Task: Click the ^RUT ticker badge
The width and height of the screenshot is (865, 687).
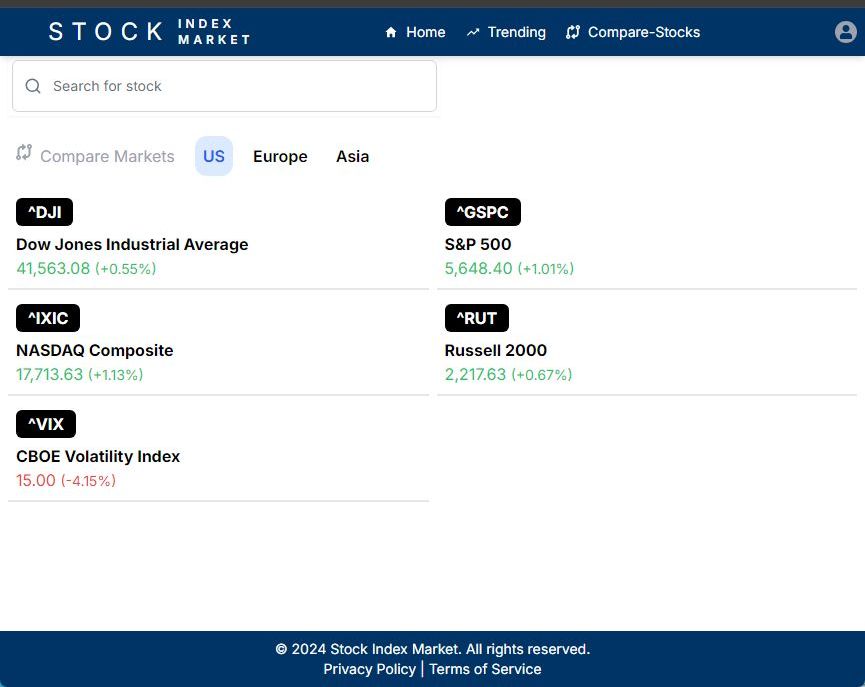Action: click(x=477, y=318)
